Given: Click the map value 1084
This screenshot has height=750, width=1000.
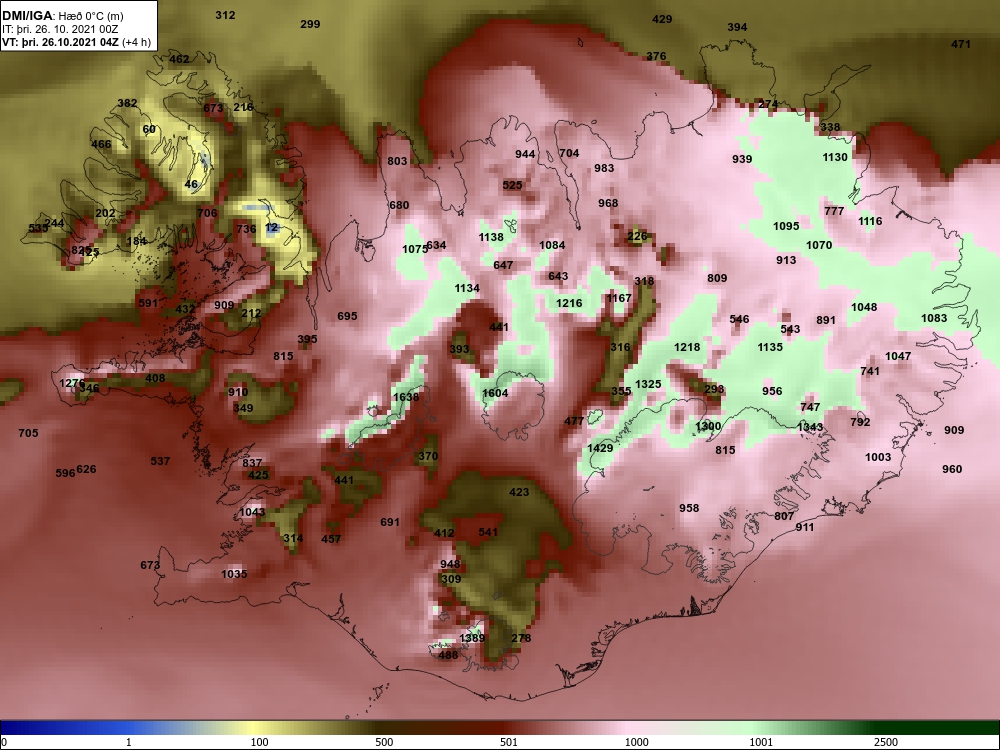Looking at the screenshot, I should pos(552,245).
